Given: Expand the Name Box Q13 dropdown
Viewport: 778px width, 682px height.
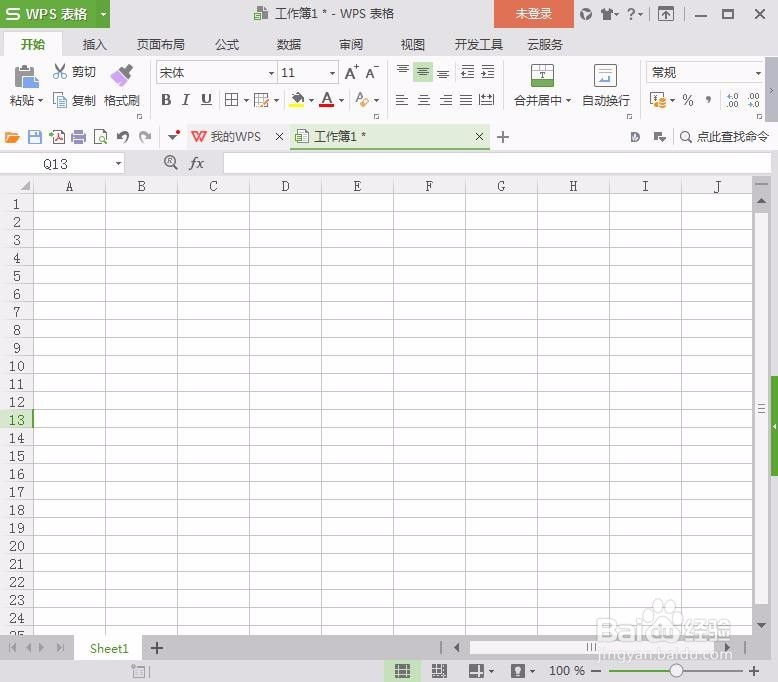Looking at the screenshot, I should point(118,163).
